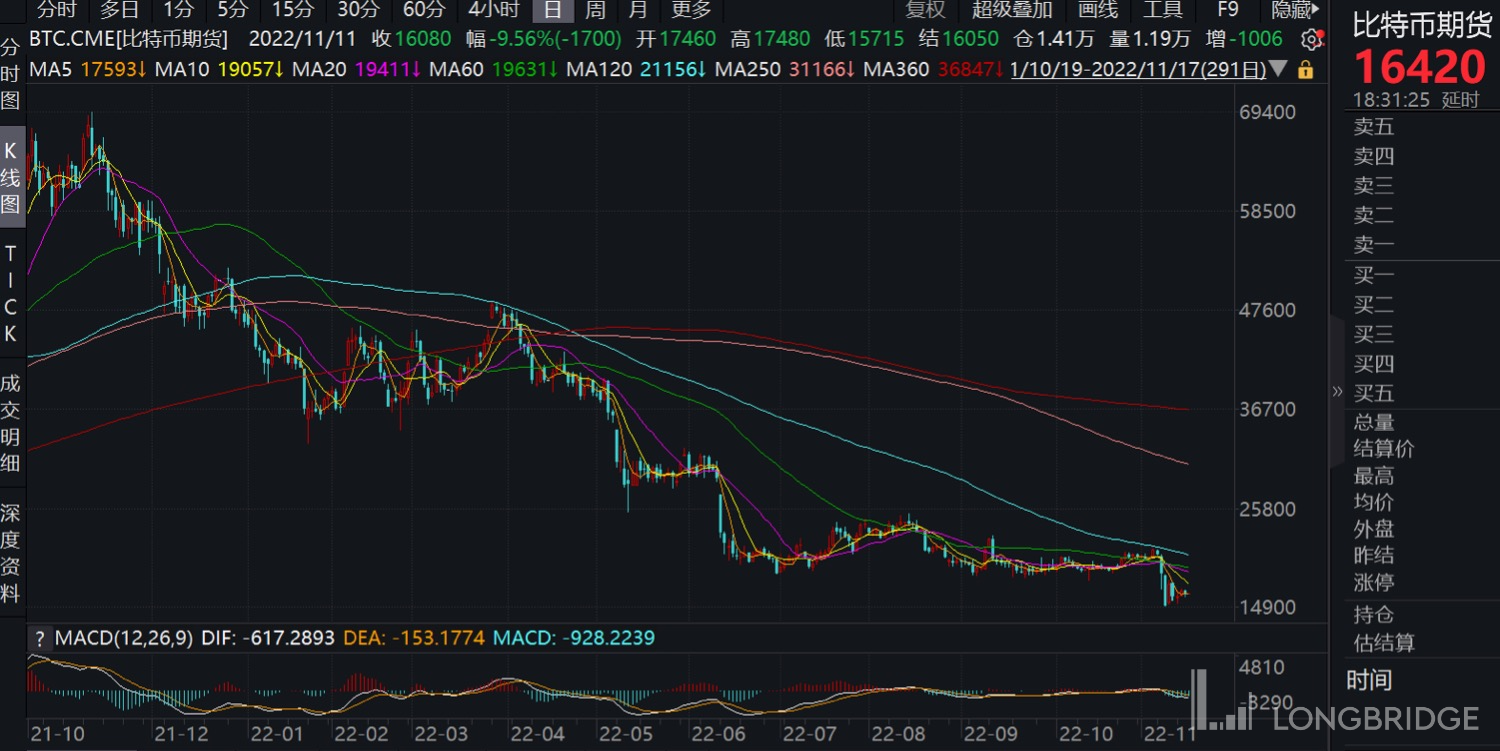Toggle the 超级叠加 overlay option
The width and height of the screenshot is (1500, 751).
tap(1012, 10)
